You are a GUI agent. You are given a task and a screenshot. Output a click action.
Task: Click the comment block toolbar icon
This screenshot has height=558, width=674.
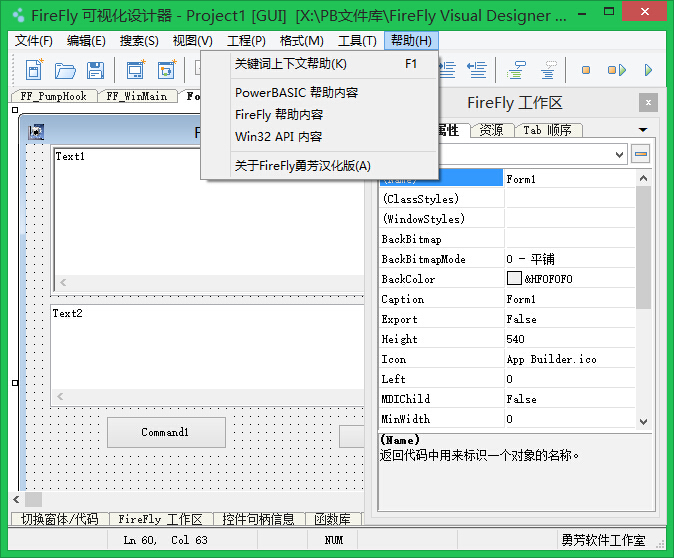click(516, 70)
